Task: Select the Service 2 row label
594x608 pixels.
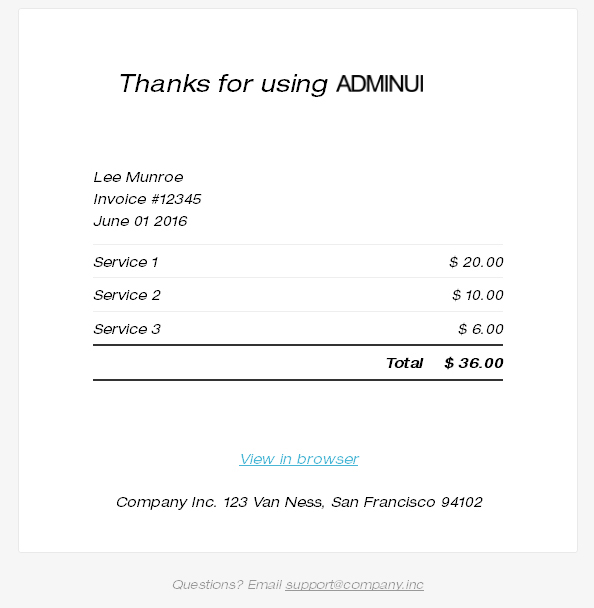Action: point(127,295)
